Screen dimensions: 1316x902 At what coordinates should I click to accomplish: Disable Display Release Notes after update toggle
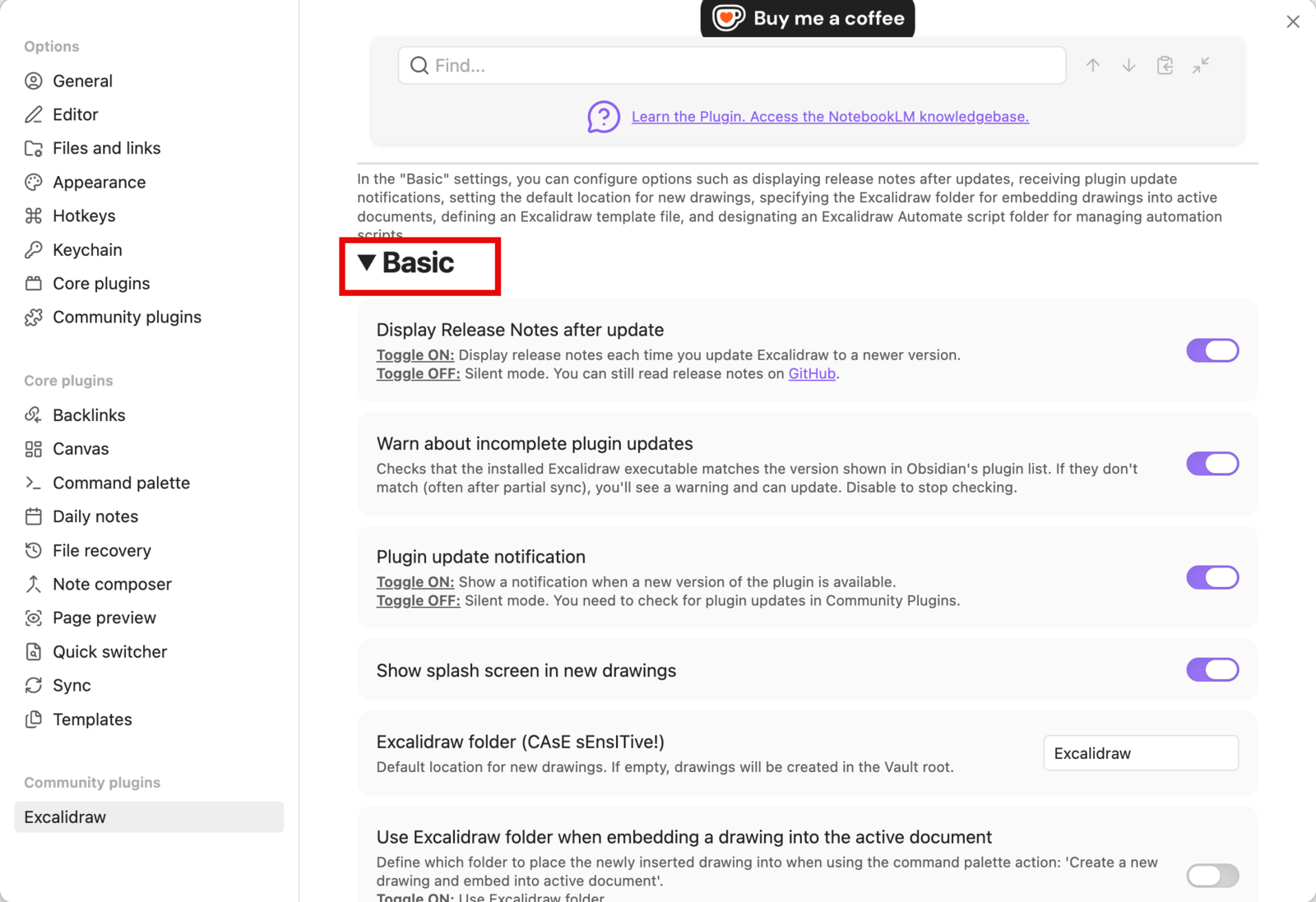pyautogui.click(x=1212, y=350)
